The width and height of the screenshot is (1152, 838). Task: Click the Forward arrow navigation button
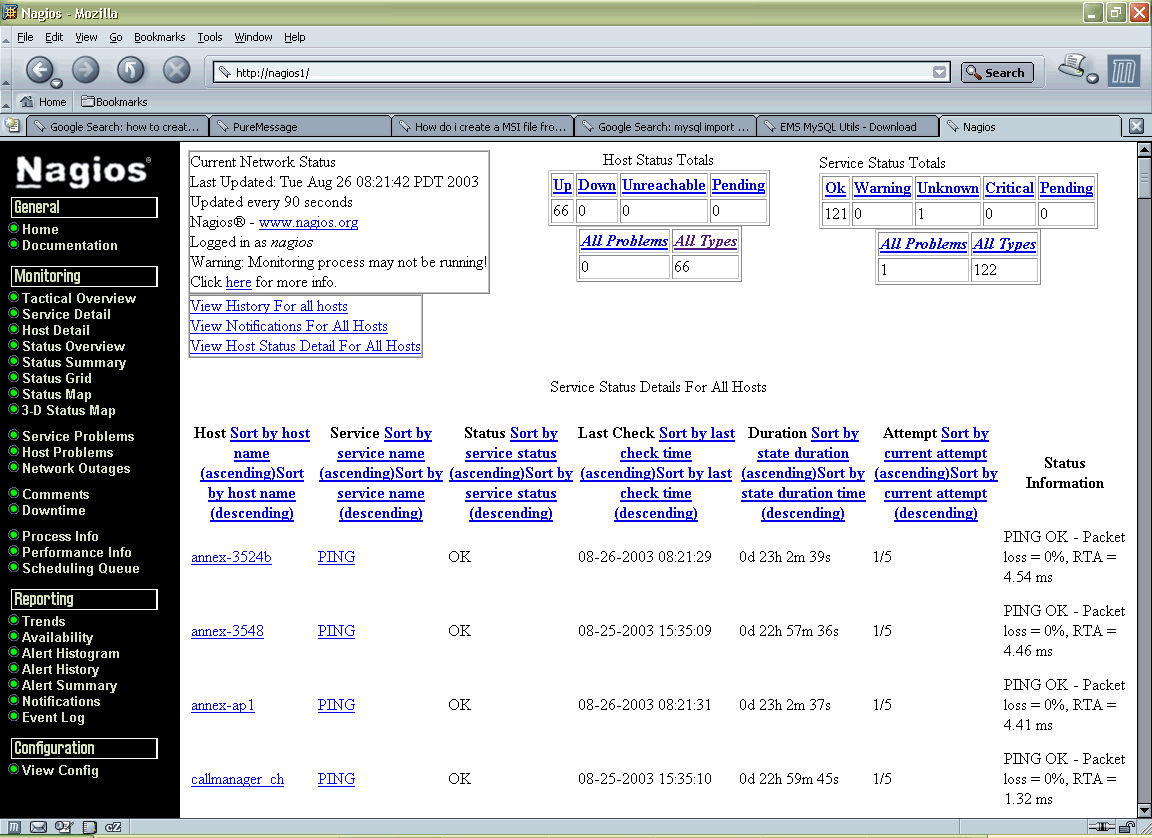pos(85,71)
